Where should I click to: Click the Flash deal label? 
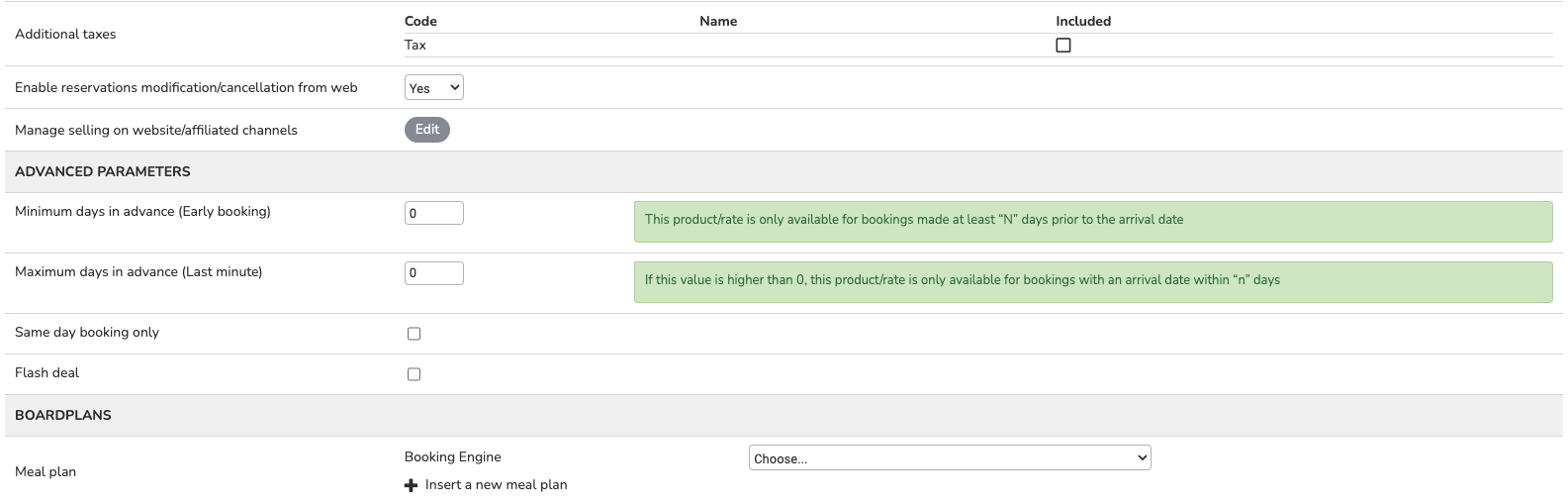coord(47,373)
